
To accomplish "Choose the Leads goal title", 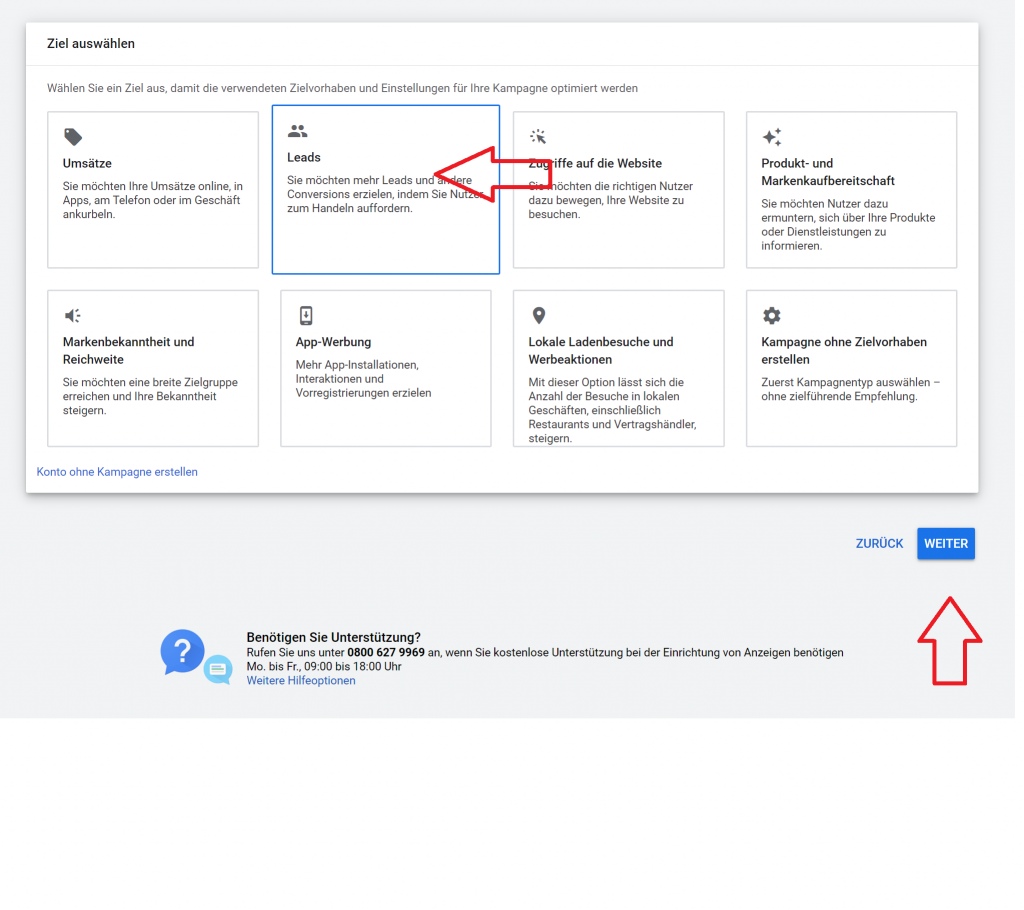I will [x=304, y=158].
